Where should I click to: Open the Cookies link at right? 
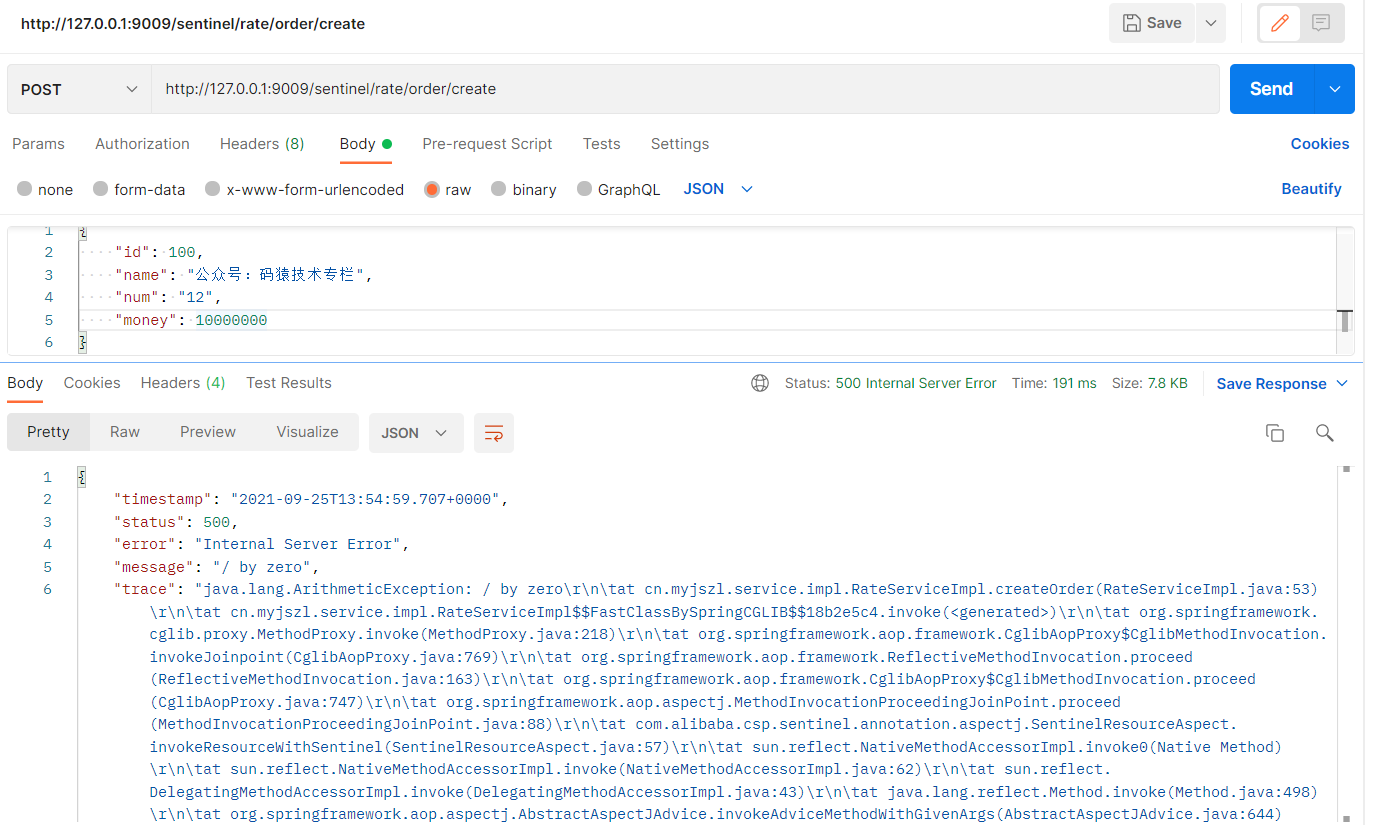click(x=1320, y=144)
